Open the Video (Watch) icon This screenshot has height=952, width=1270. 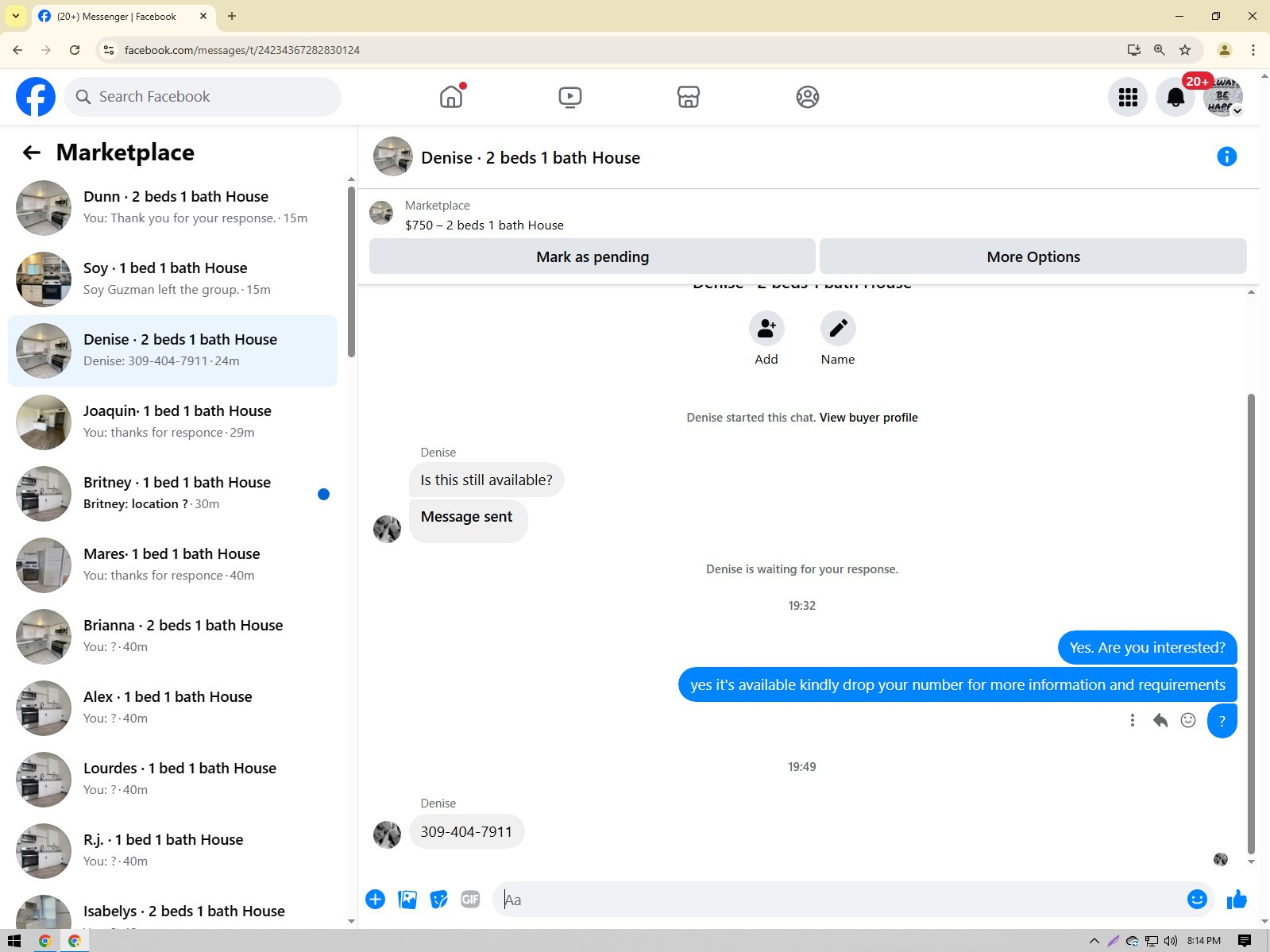coord(570,97)
